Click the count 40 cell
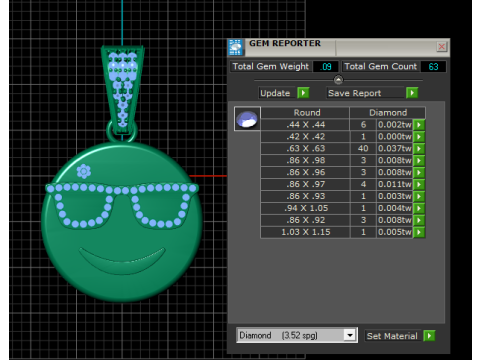This screenshot has width=480, height=360. 363,149
